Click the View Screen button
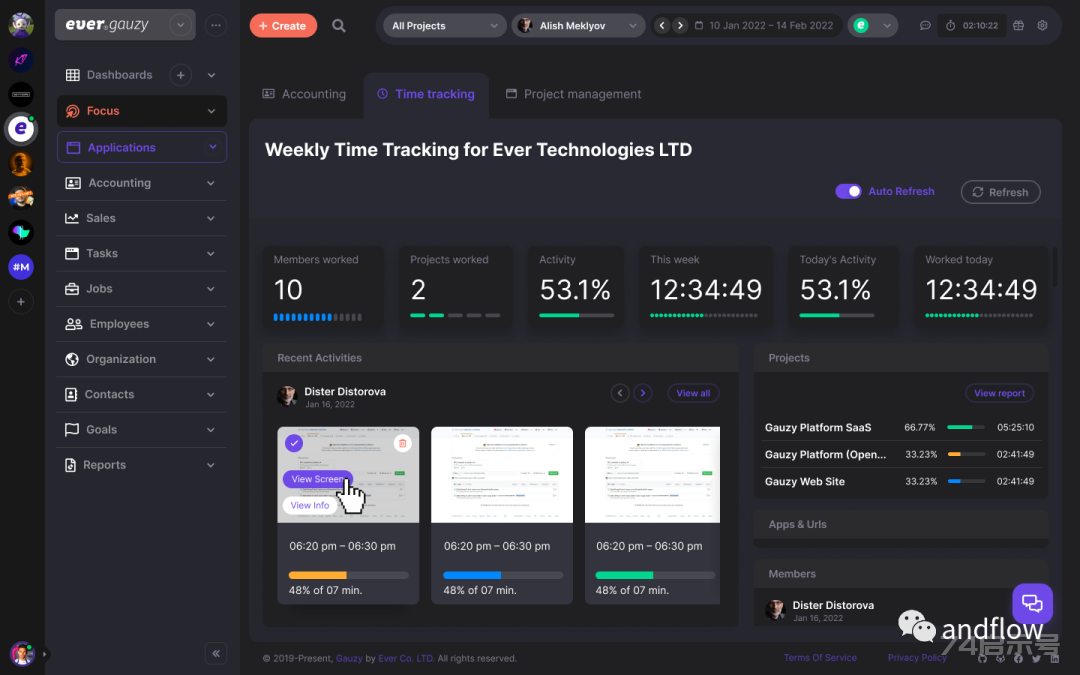Screen dimensions: 1080x675 (318, 479)
